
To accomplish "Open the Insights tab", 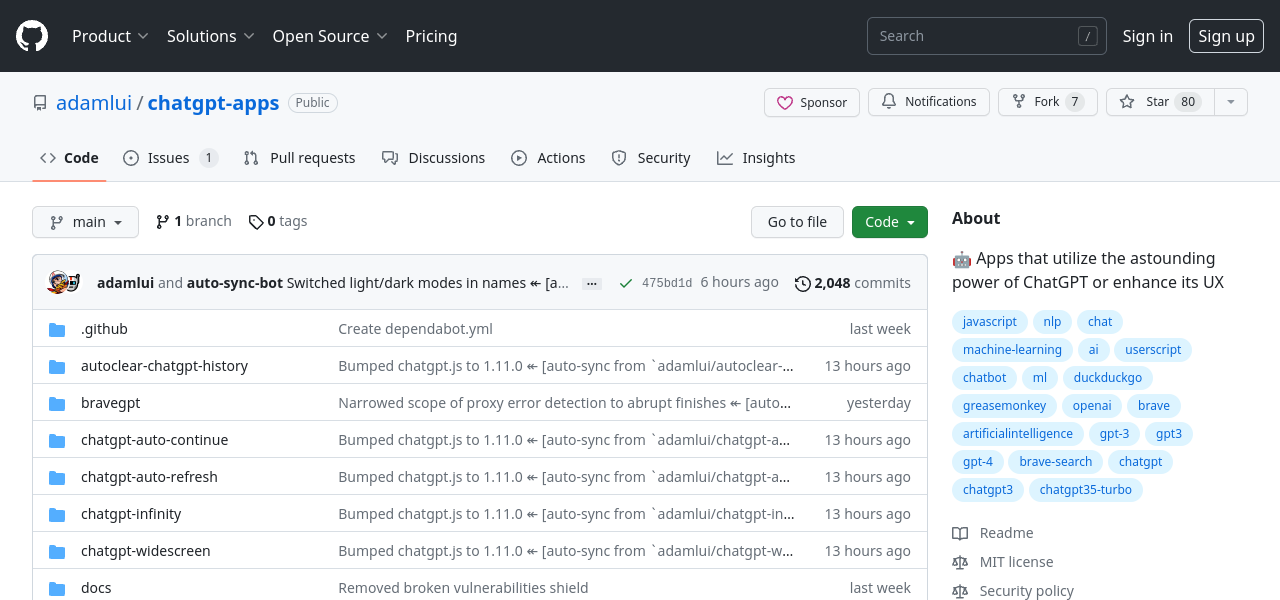I will (756, 158).
